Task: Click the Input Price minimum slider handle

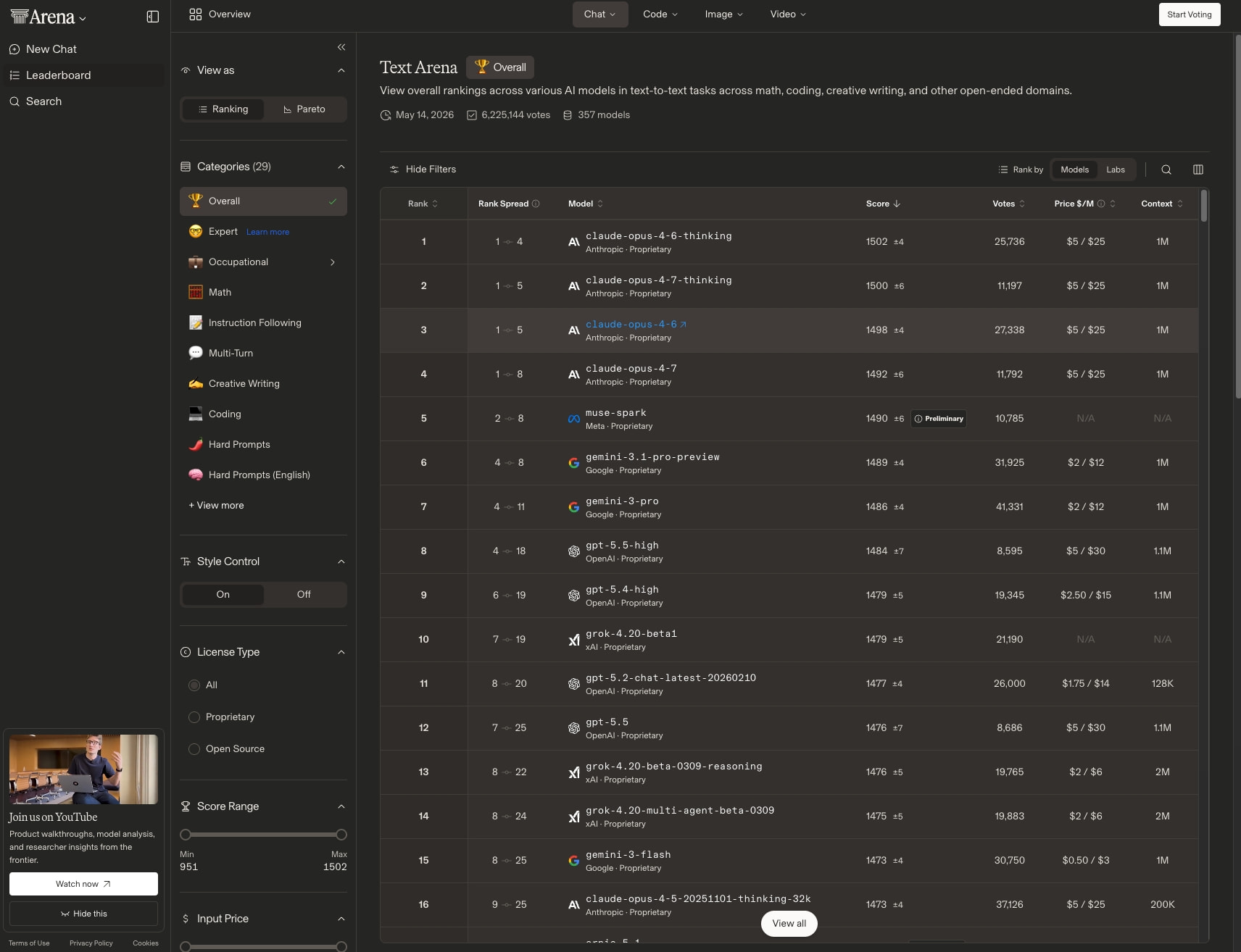Action: (186, 947)
